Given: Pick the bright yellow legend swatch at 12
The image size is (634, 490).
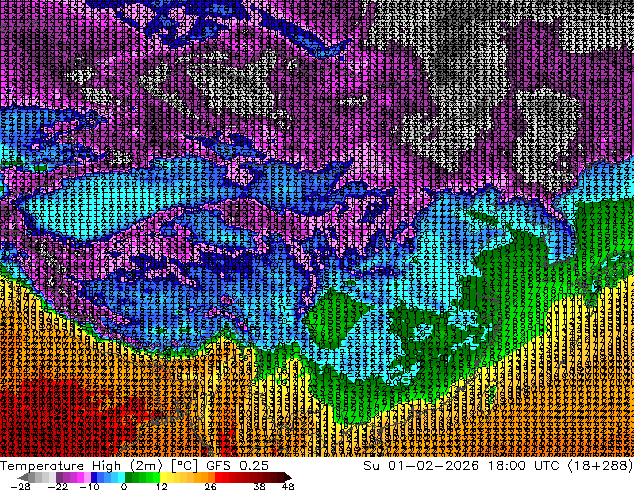Looking at the screenshot, I should [163, 477].
